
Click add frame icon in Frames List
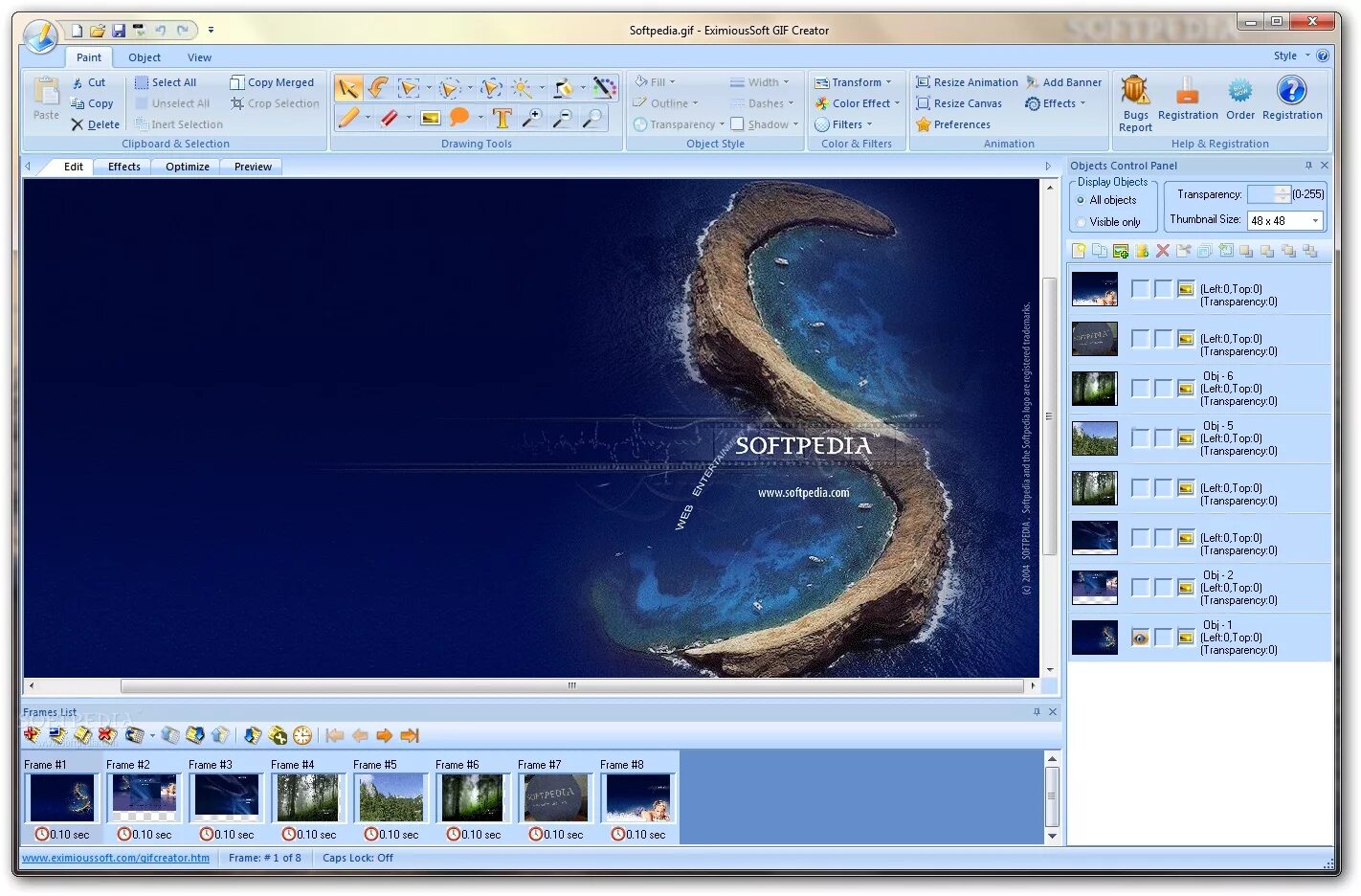coord(33,735)
